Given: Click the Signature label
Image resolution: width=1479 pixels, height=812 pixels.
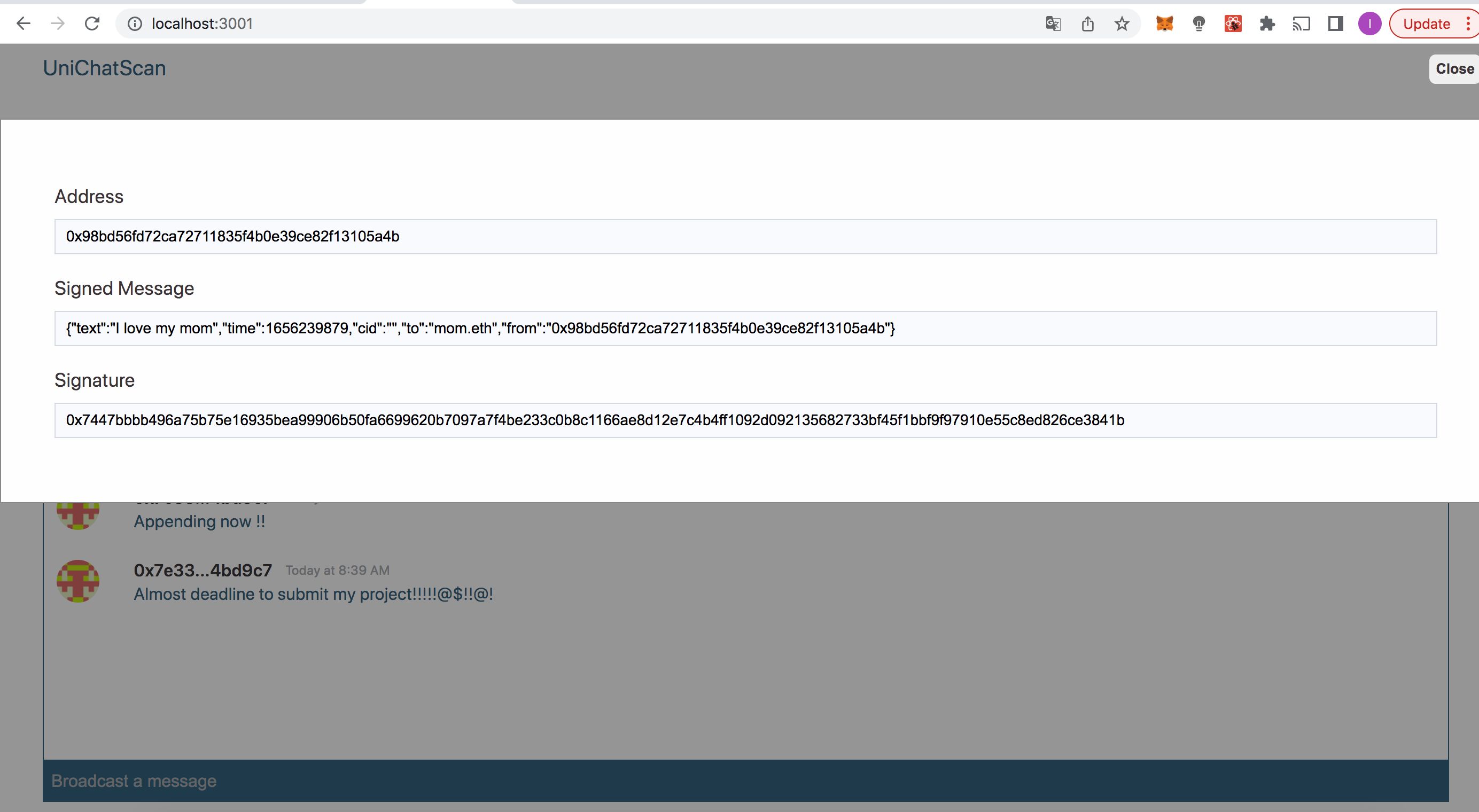Looking at the screenshot, I should (x=95, y=380).
